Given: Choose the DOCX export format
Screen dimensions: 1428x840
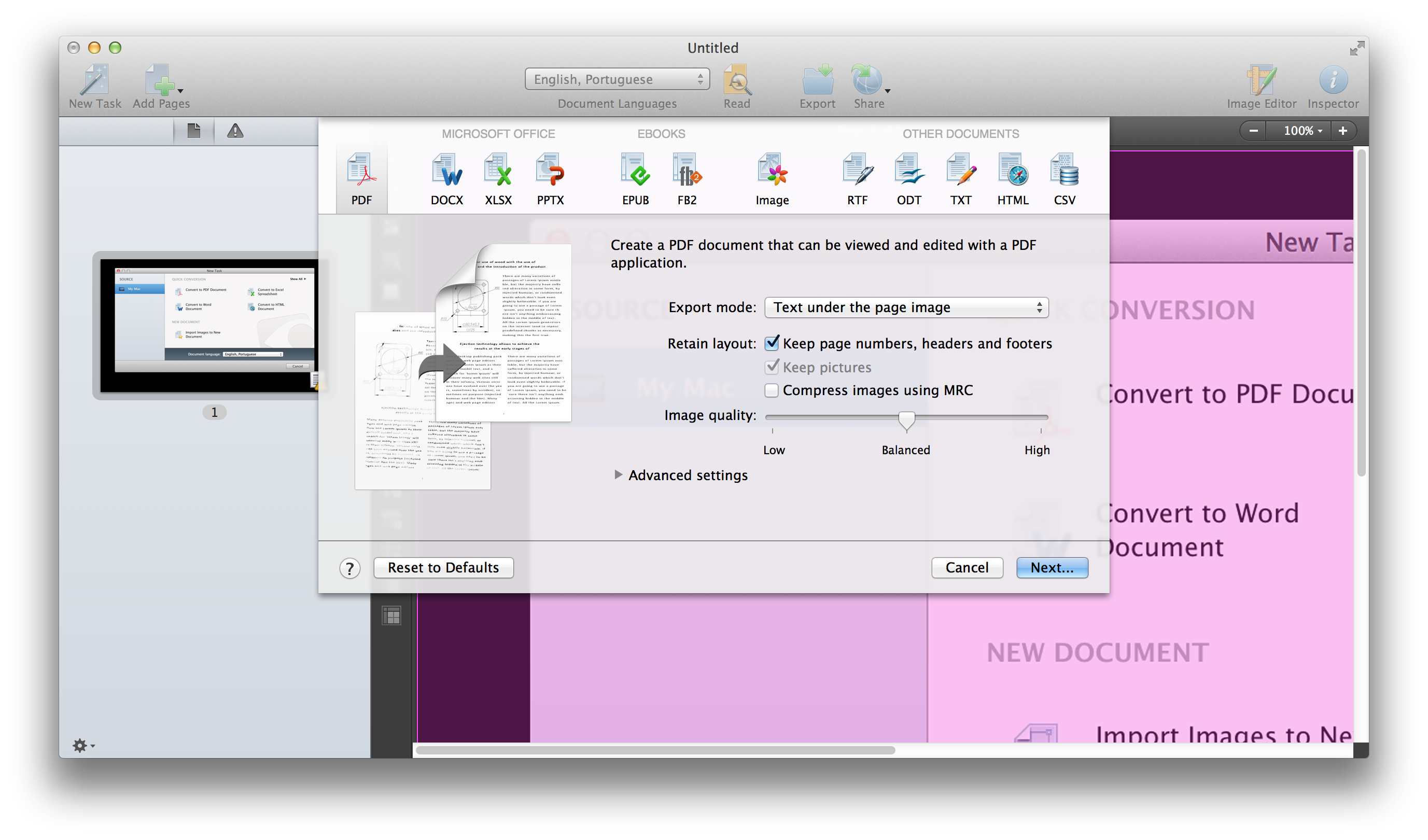Looking at the screenshot, I should pos(446,179).
